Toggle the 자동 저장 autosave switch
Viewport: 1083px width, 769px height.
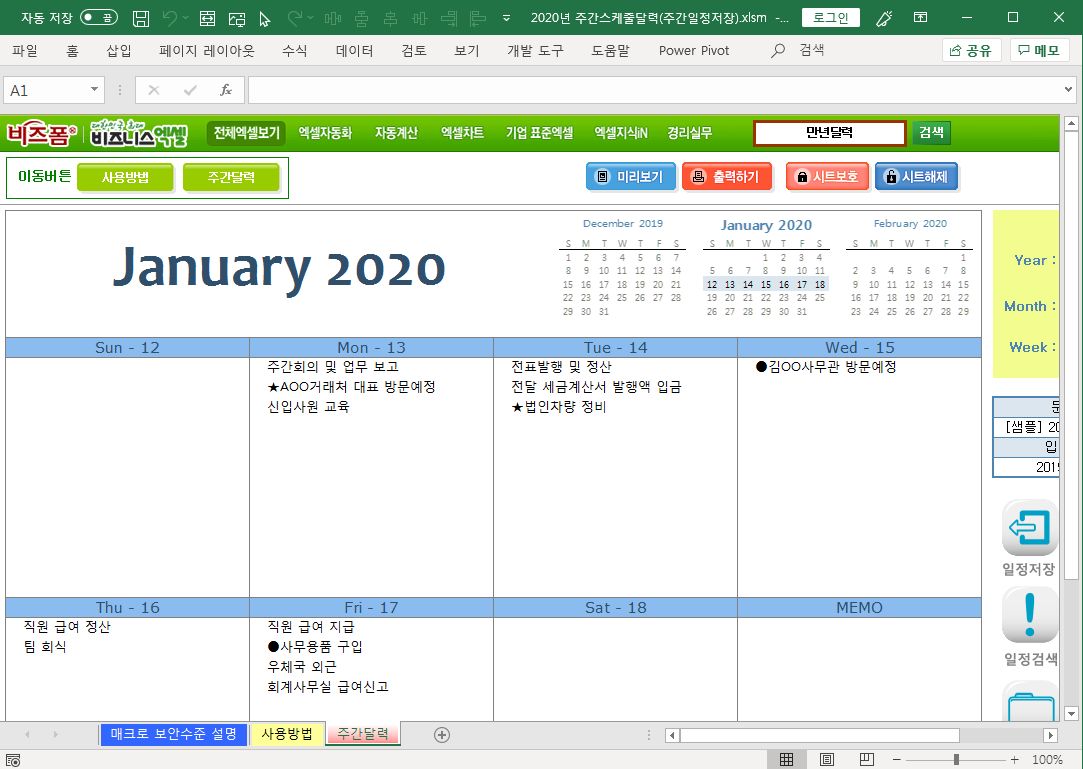[99, 18]
